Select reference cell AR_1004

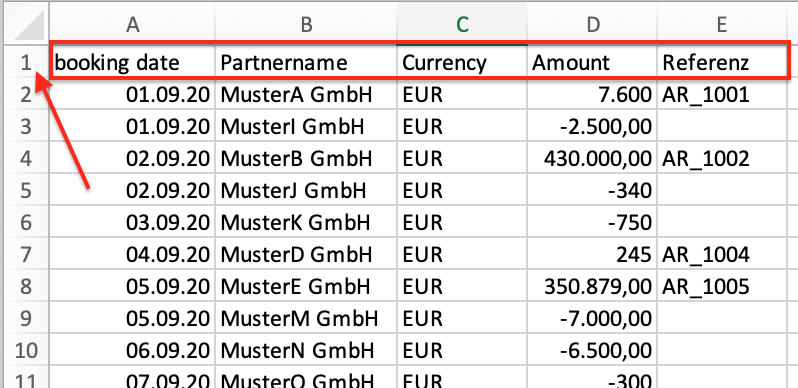722,255
